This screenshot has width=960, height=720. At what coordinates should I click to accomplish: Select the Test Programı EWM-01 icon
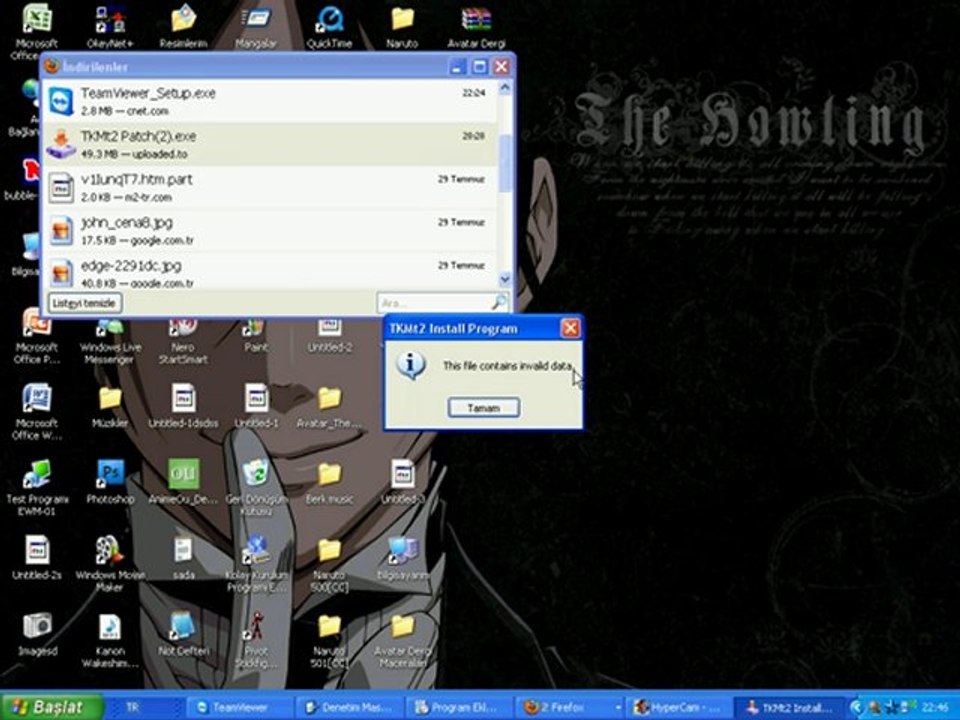click(37, 487)
